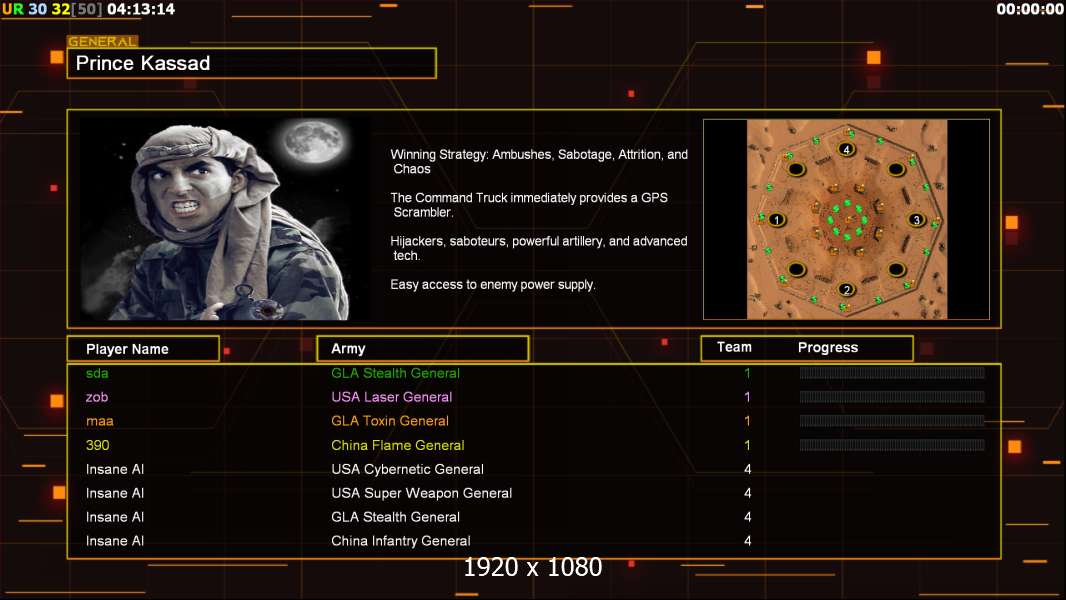Click the green supply cluster at minimap center
This screenshot has width=1066, height=600.
coord(846,219)
